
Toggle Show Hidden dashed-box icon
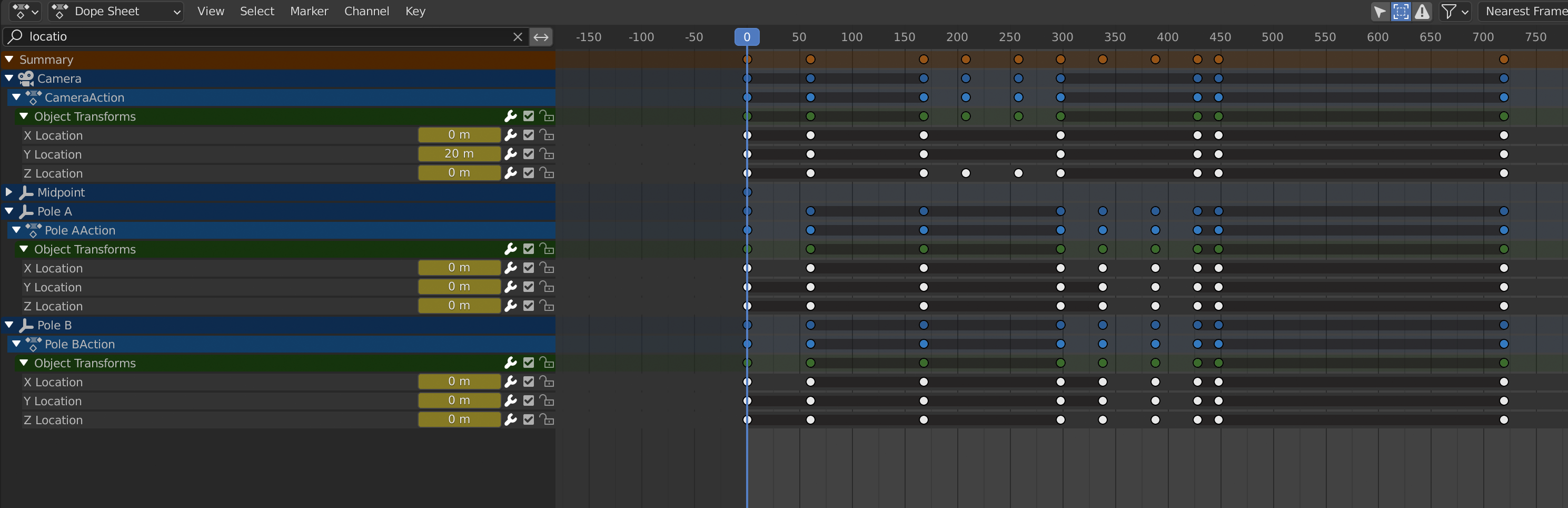(1401, 11)
